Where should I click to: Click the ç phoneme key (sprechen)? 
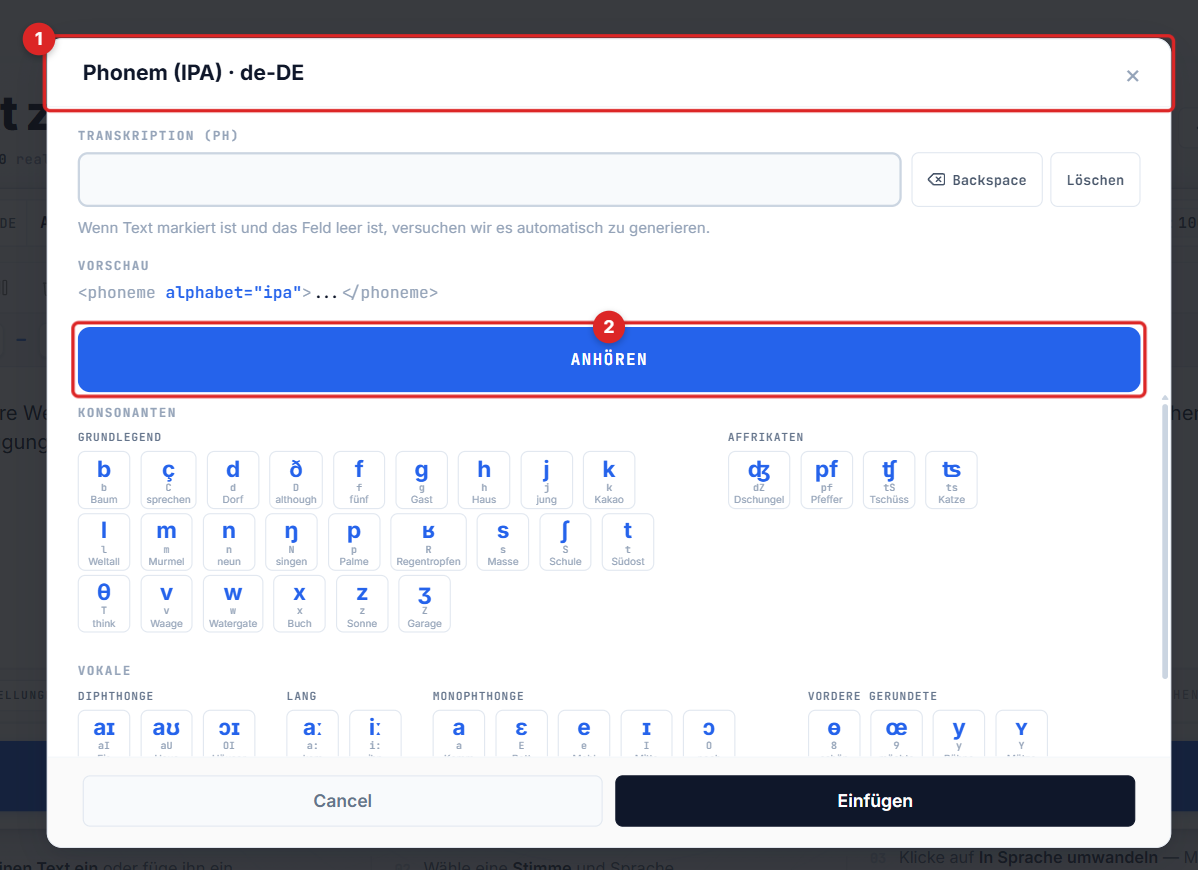click(x=168, y=480)
